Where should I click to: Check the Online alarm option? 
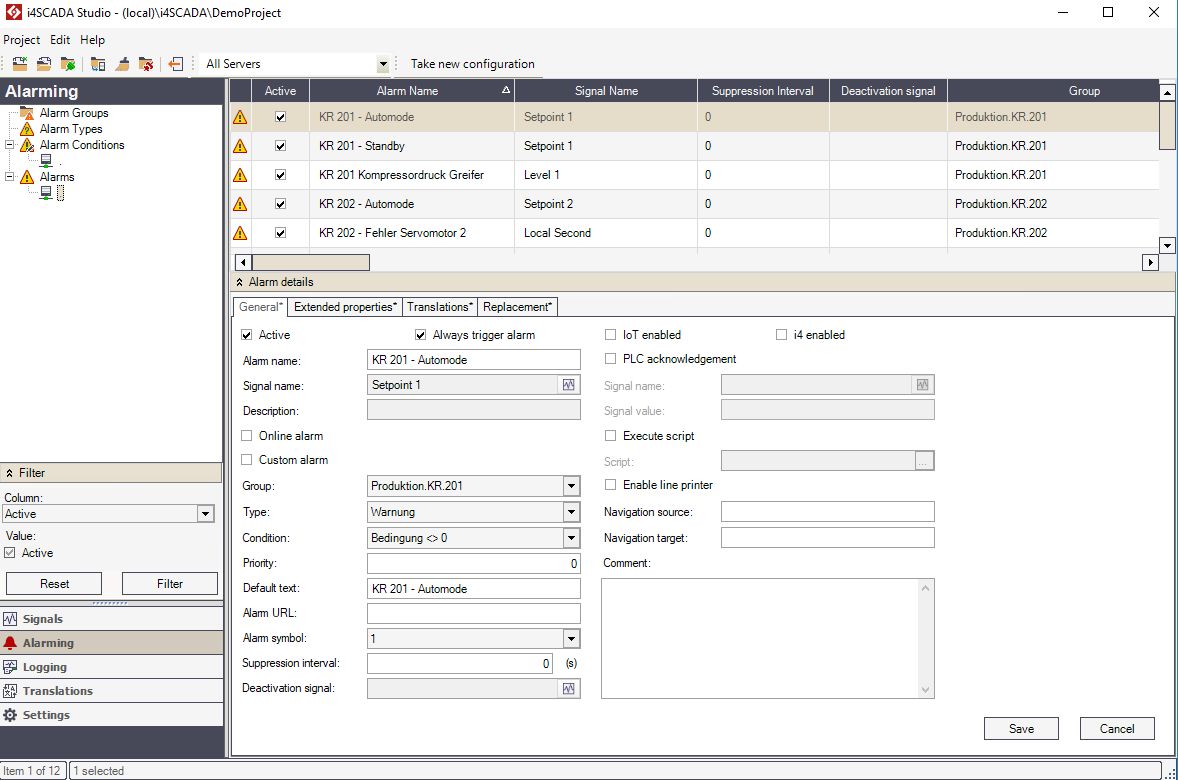pyautogui.click(x=247, y=436)
